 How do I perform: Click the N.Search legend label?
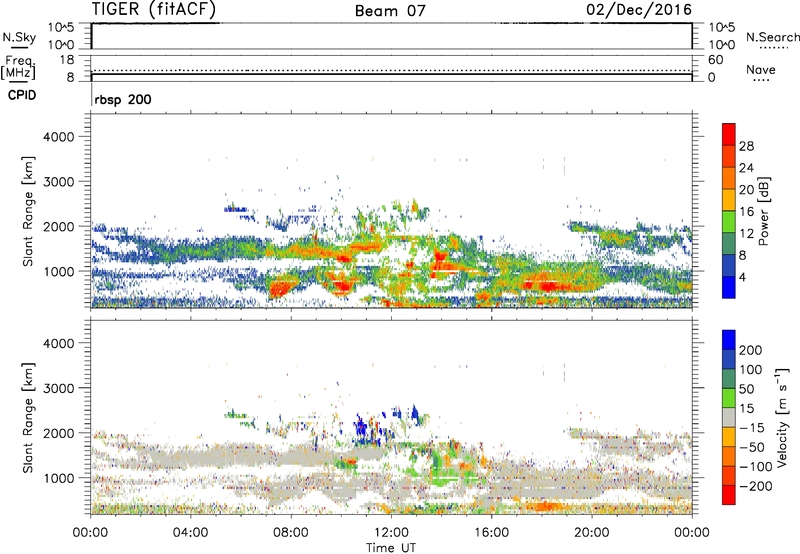[772, 37]
